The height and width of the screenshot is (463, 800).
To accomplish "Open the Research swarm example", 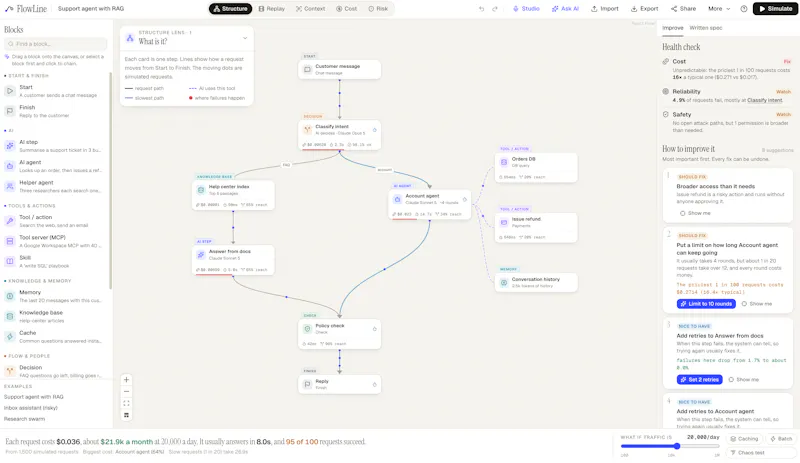I will point(24,419).
